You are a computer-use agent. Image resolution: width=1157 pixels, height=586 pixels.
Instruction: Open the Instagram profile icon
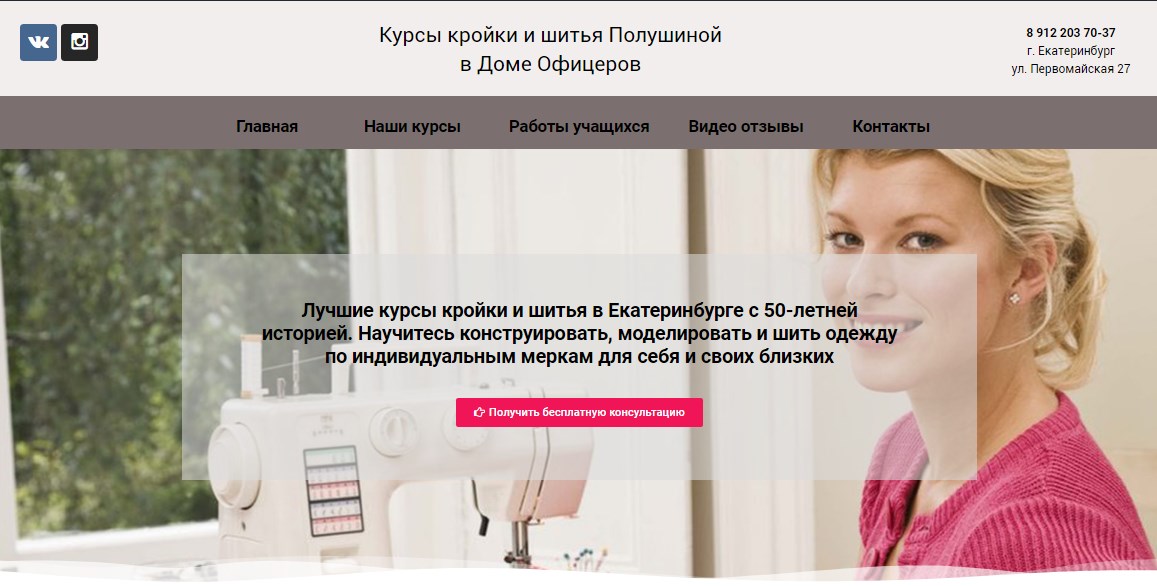[x=79, y=42]
